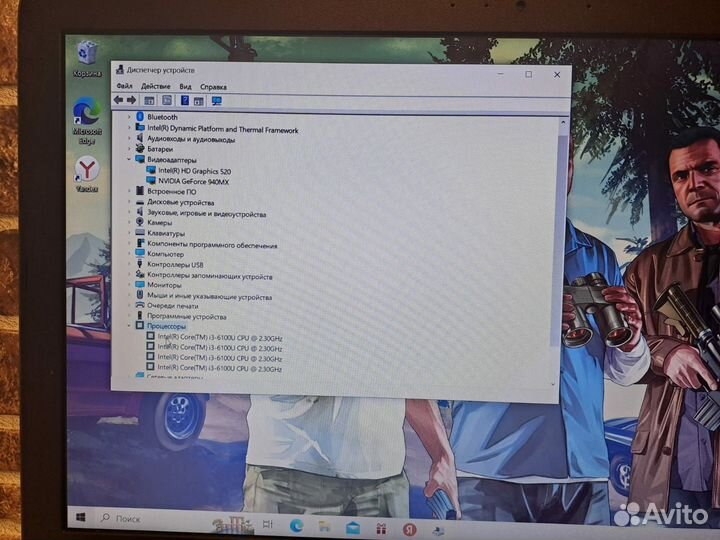Select Программные устройства
This screenshot has width=720, height=540.
[x=186, y=316]
